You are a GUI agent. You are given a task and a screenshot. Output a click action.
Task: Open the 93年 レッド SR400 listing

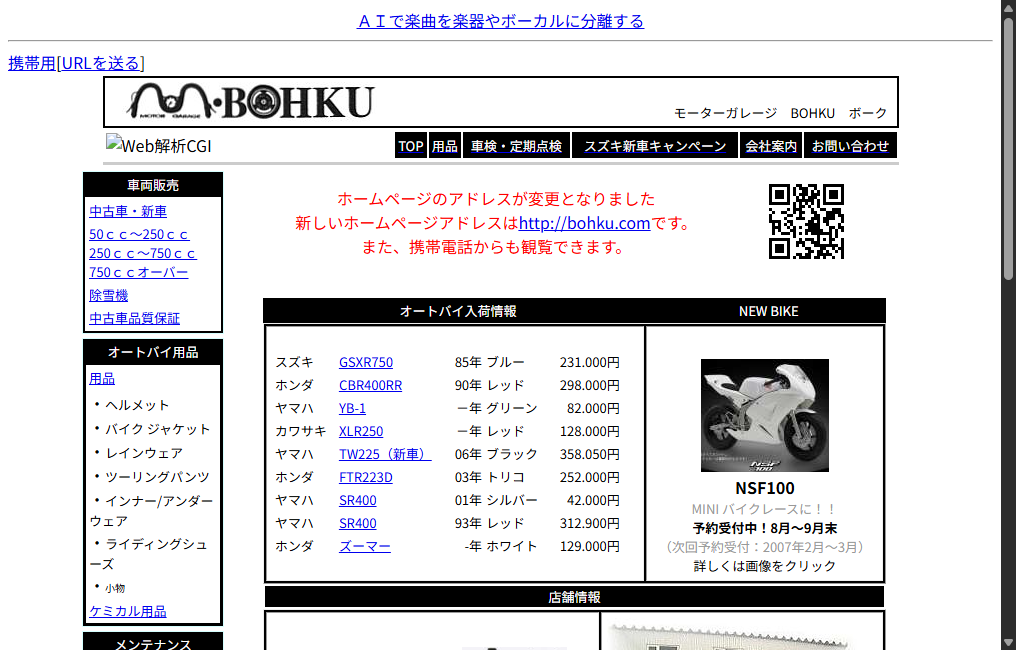pos(358,523)
